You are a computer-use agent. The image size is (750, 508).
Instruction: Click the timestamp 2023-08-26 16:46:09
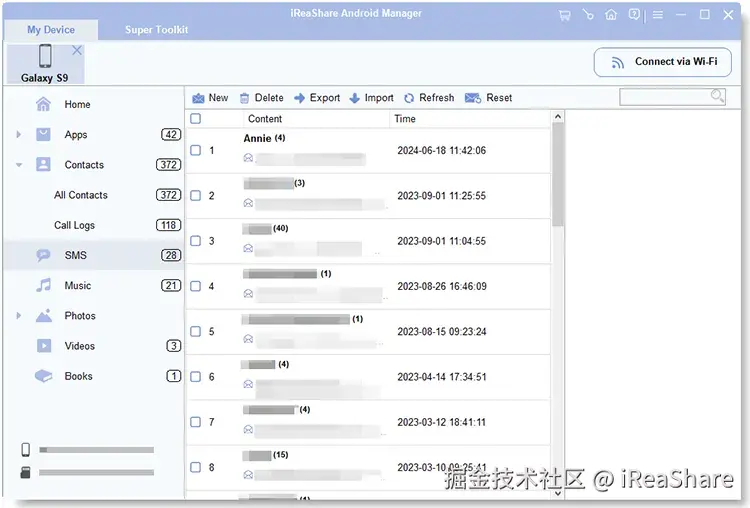(x=441, y=286)
